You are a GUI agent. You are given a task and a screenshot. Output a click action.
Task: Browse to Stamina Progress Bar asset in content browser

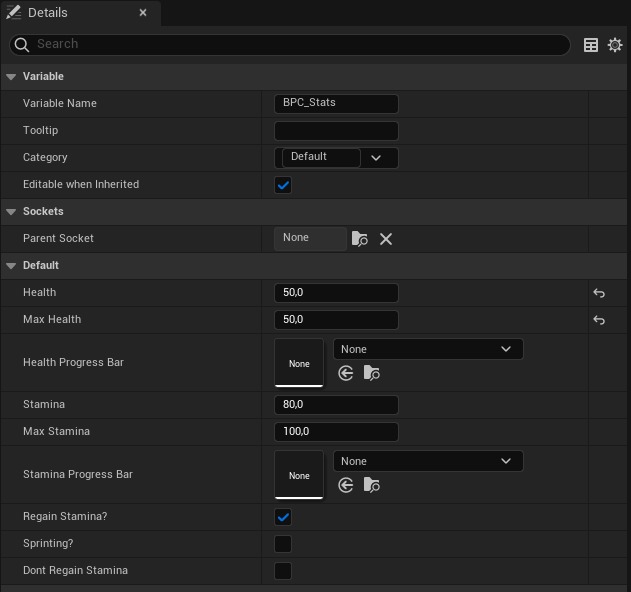pos(372,485)
